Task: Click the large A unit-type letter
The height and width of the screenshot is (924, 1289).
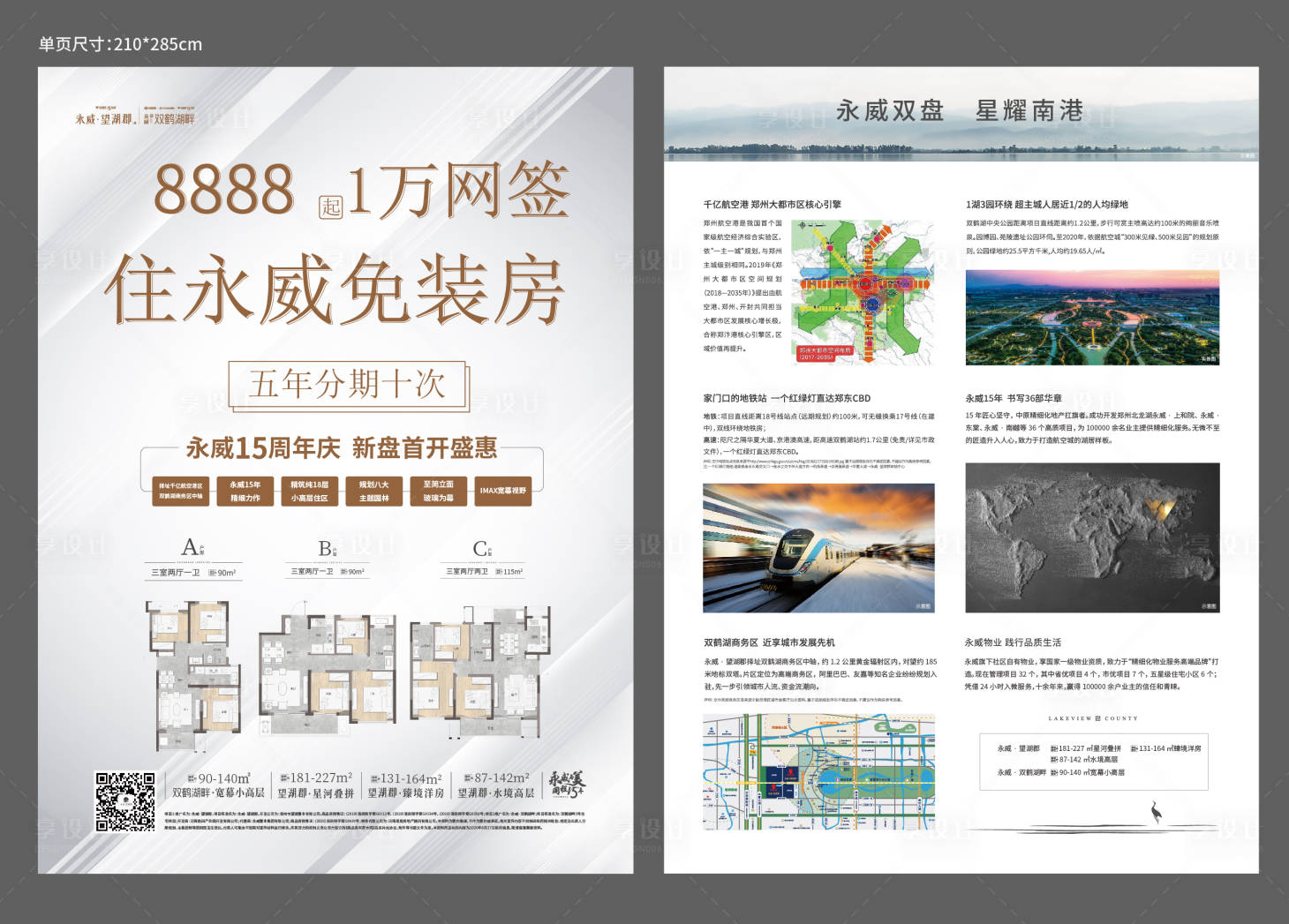Action: (x=189, y=548)
